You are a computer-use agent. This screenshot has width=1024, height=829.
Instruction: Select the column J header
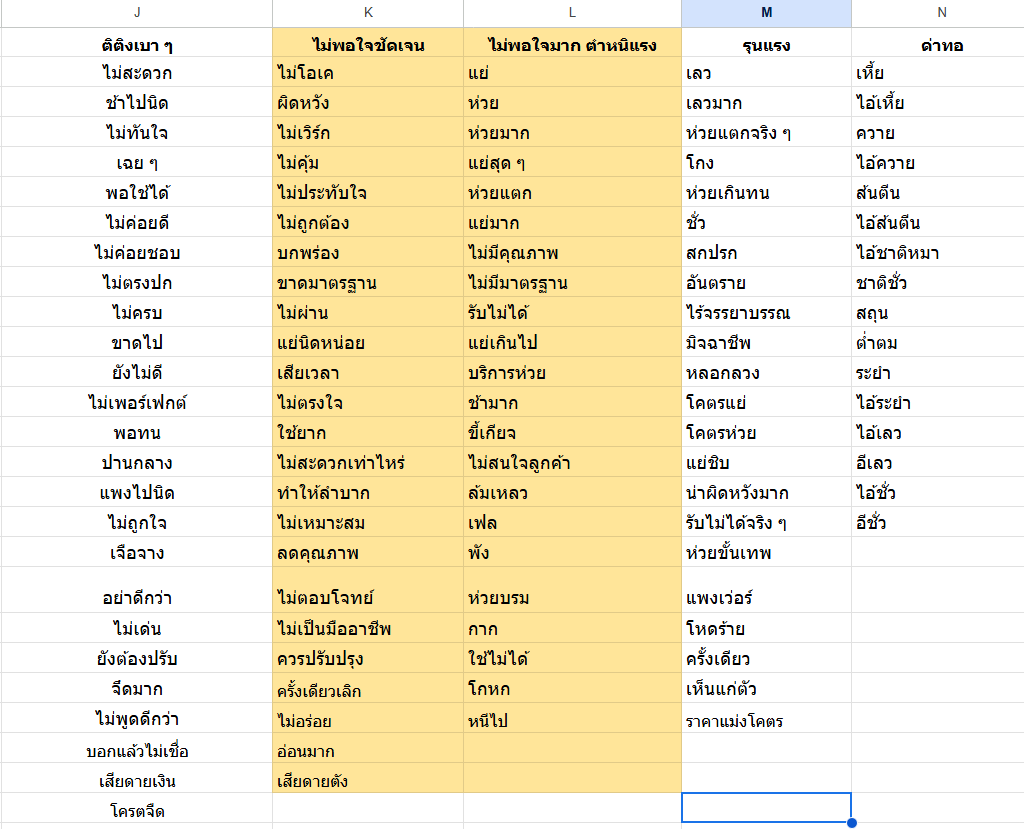136,13
